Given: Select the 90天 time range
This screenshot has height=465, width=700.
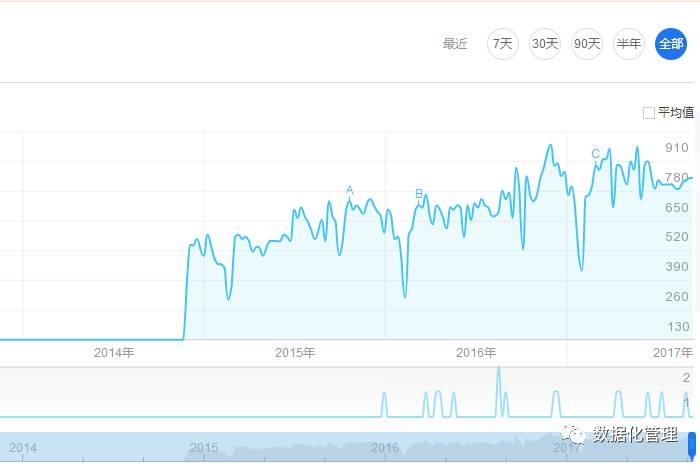Looking at the screenshot, I should point(587,44).
